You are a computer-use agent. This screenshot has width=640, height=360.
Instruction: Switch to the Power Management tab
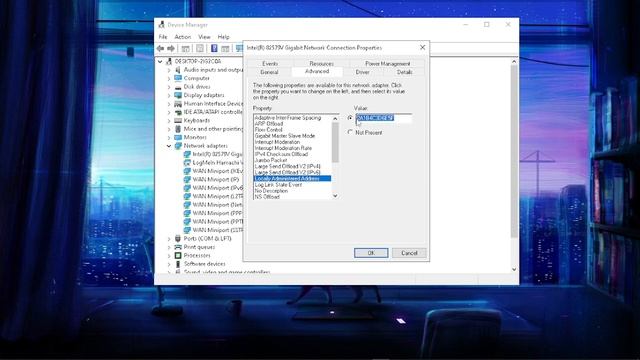[387, 64]
